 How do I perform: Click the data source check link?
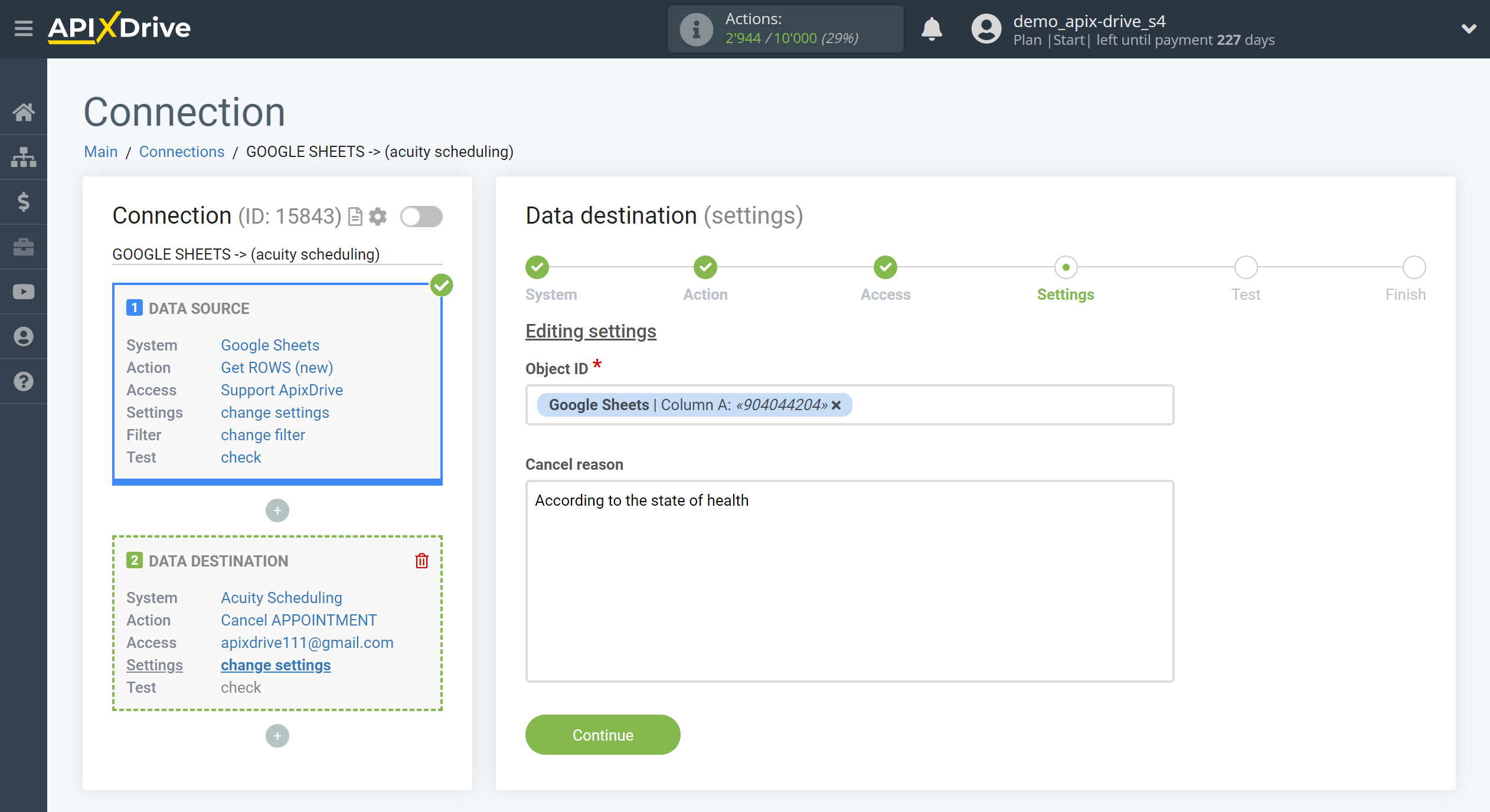pos(241,457)
